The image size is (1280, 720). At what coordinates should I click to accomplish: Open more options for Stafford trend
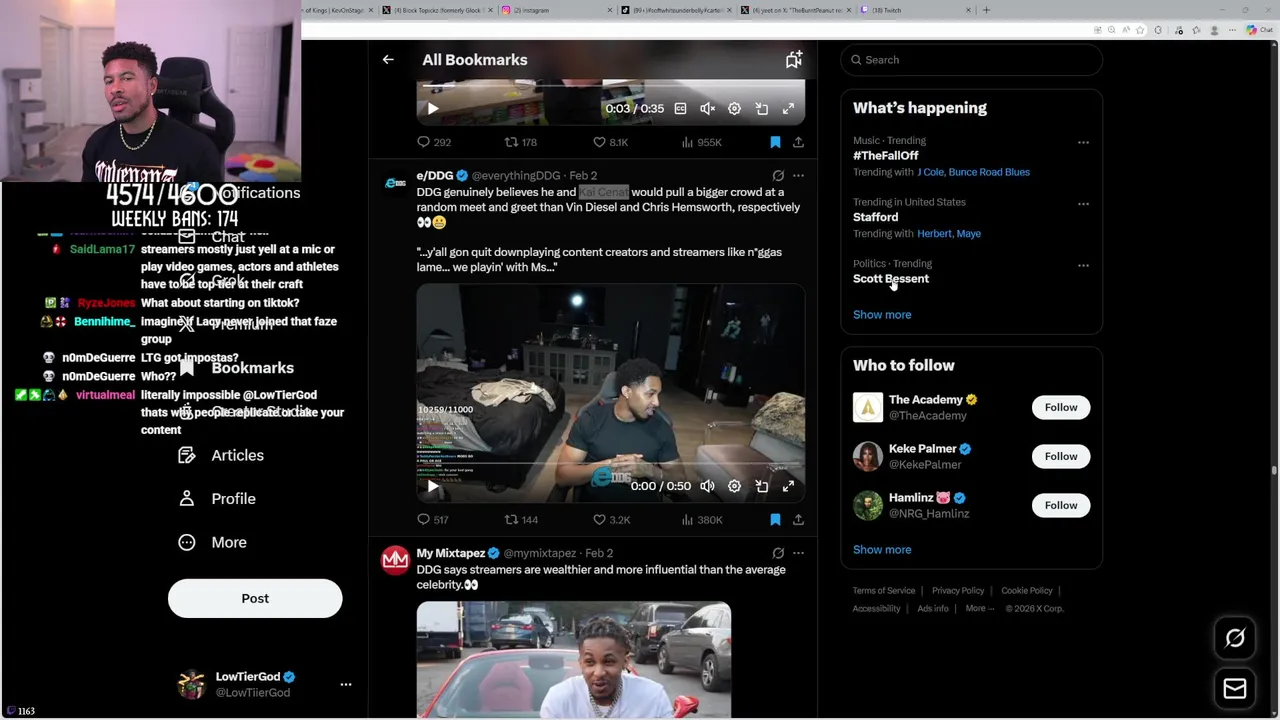coord(1083,204)
